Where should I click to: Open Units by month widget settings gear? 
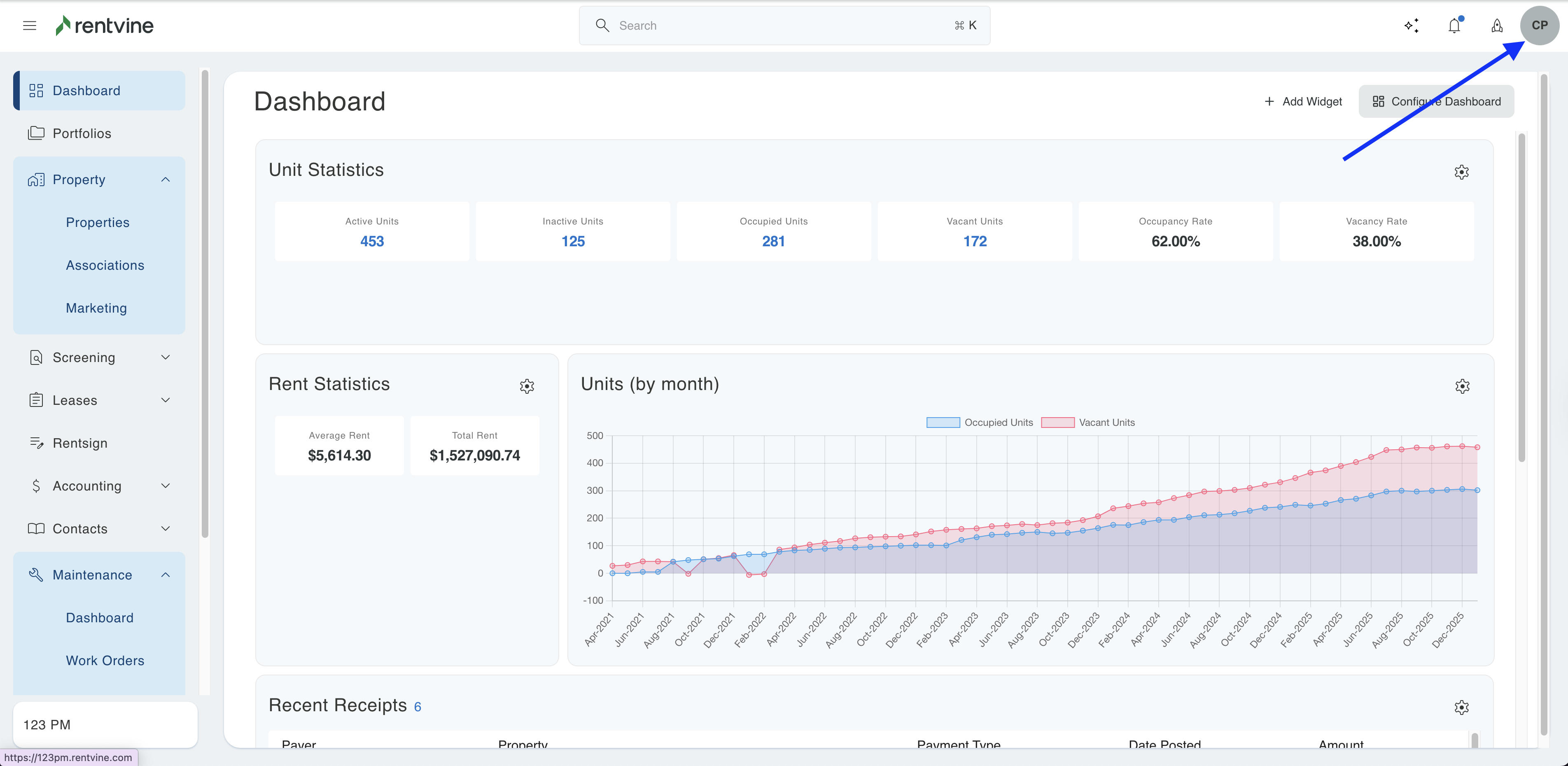(x=1462, y=386)
